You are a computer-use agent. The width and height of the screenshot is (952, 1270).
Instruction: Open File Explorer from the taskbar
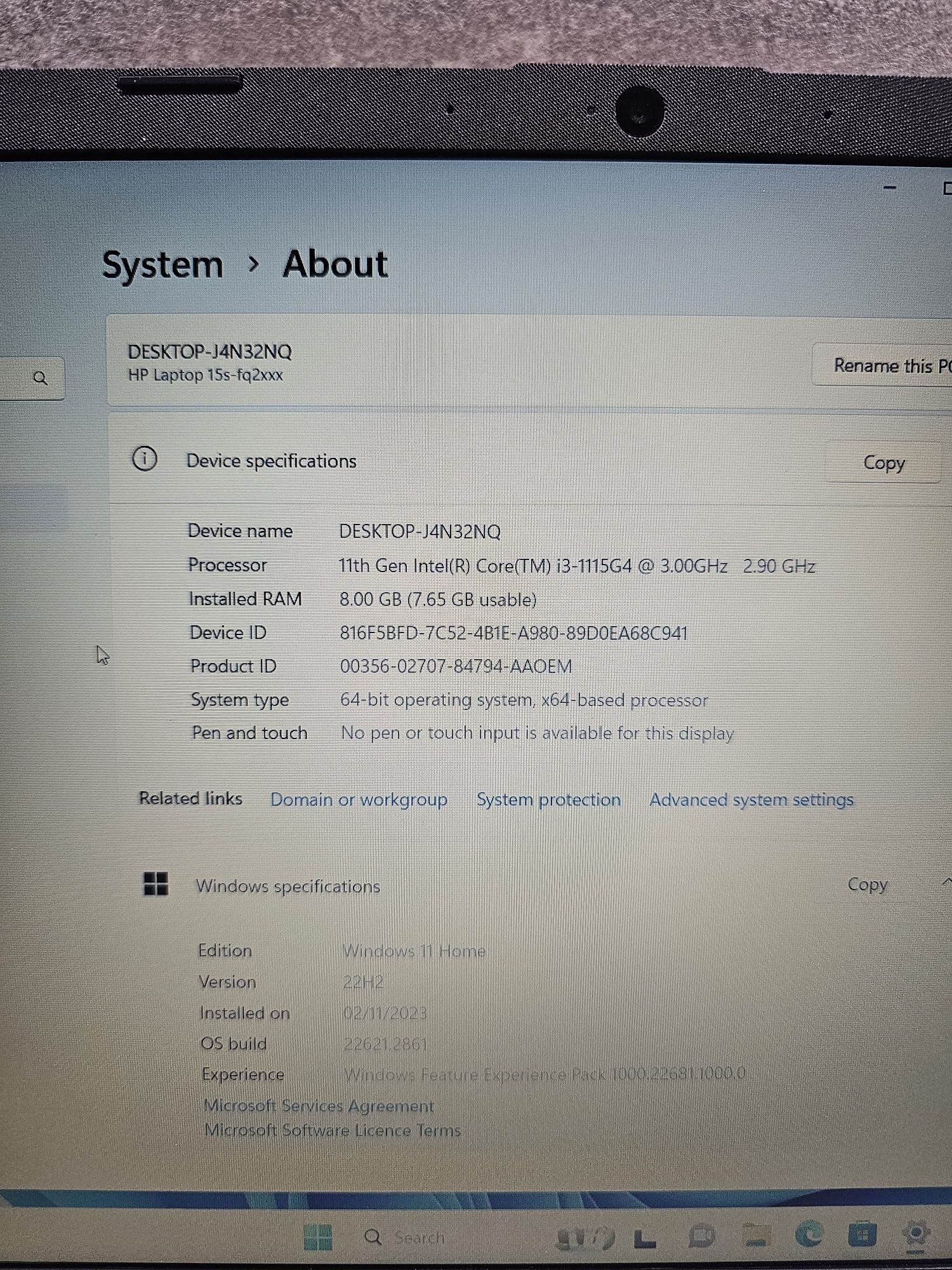point(756,1235)
